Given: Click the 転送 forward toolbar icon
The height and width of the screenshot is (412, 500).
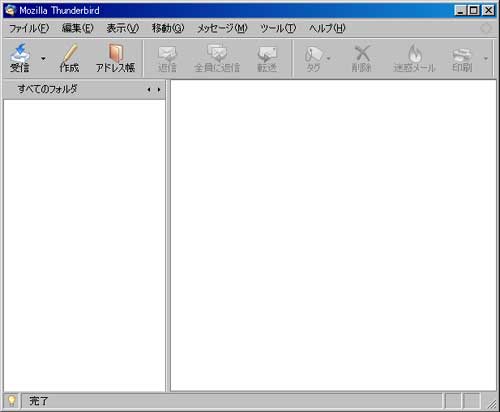Looking at the screenshot, I should pyautogui.click(x=267, y=59).
